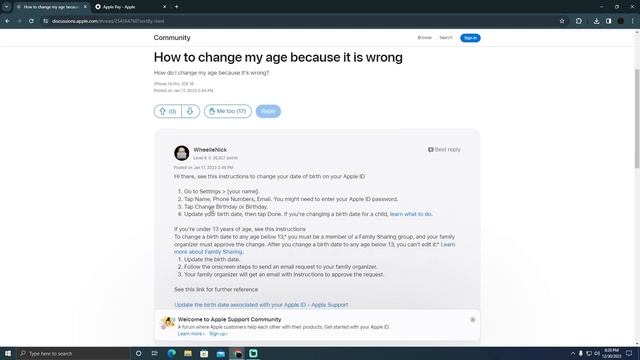
Task: Open WheelieNick's profile avatar
Action: pos(182,153)
